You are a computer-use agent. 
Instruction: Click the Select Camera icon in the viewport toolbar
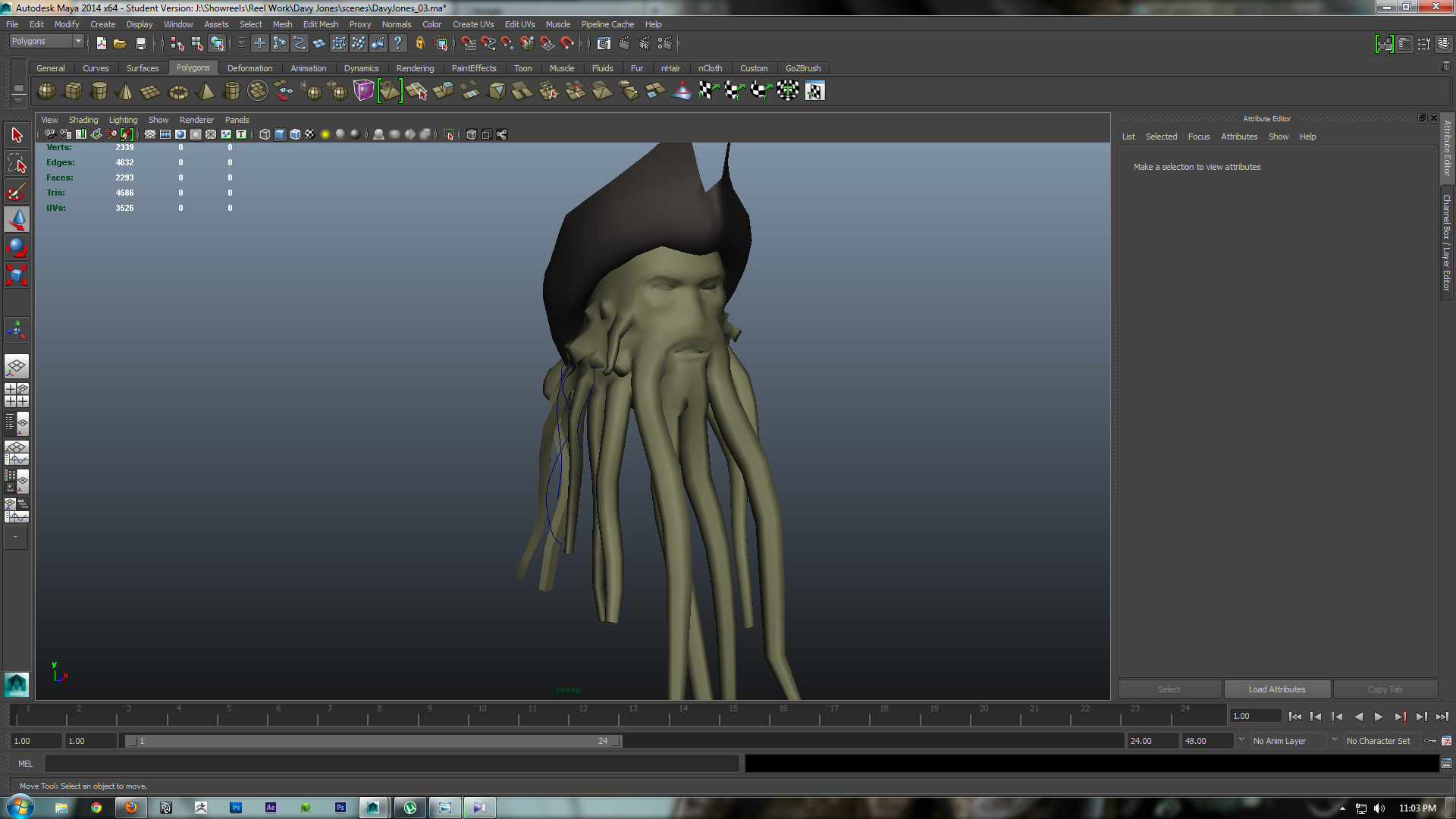click(x=49, y=134)
